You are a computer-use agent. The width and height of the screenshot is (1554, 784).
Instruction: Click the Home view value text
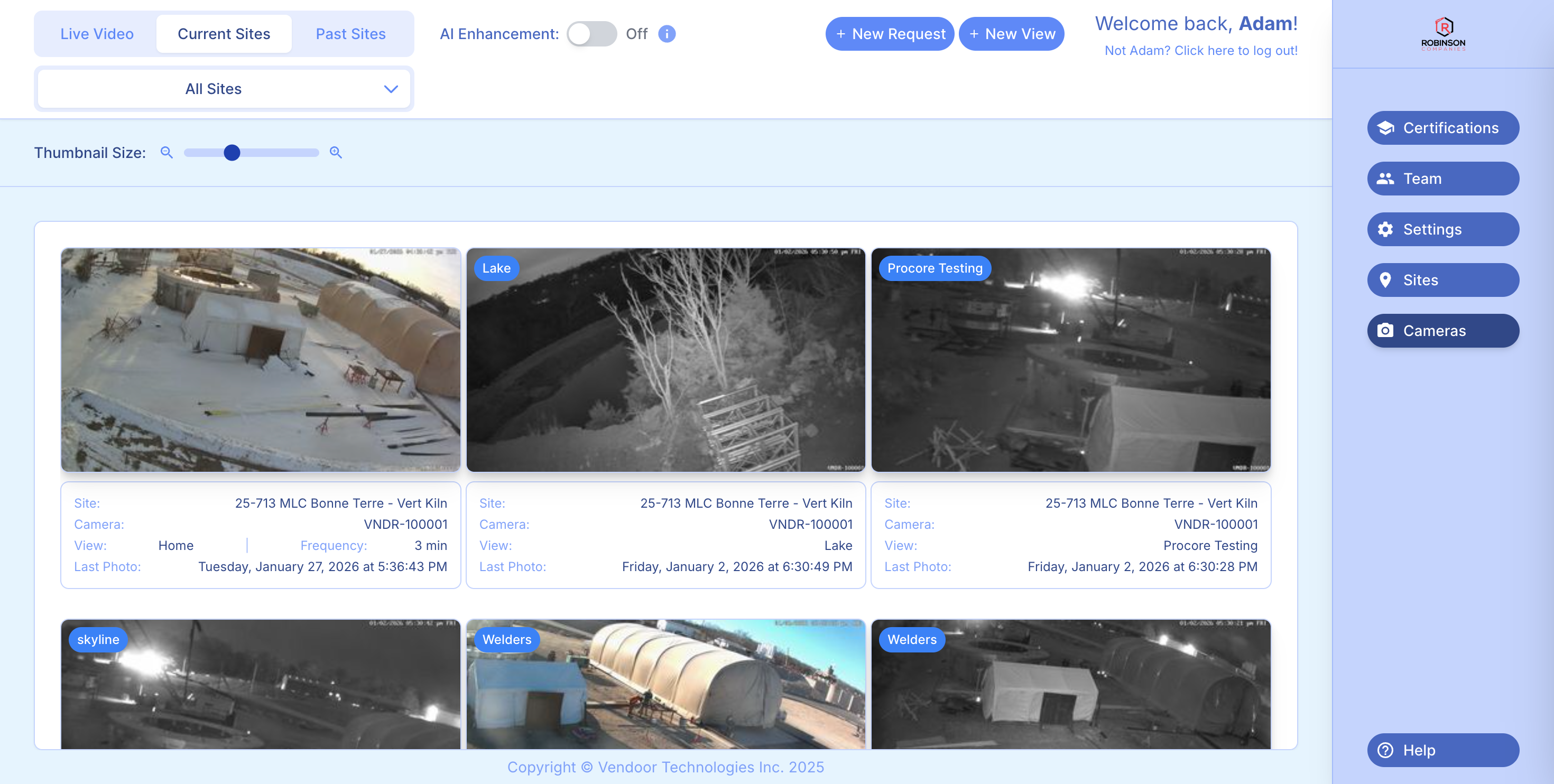pos(176,545)
